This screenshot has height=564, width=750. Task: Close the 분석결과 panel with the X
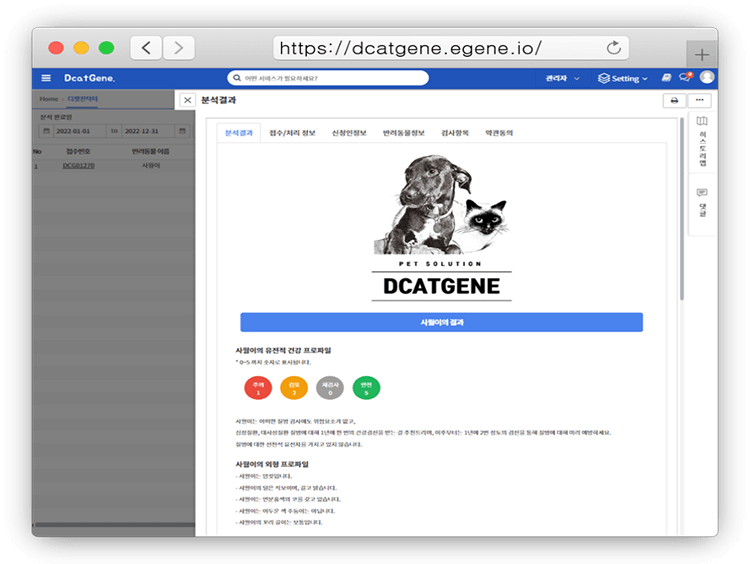(187, 100)
